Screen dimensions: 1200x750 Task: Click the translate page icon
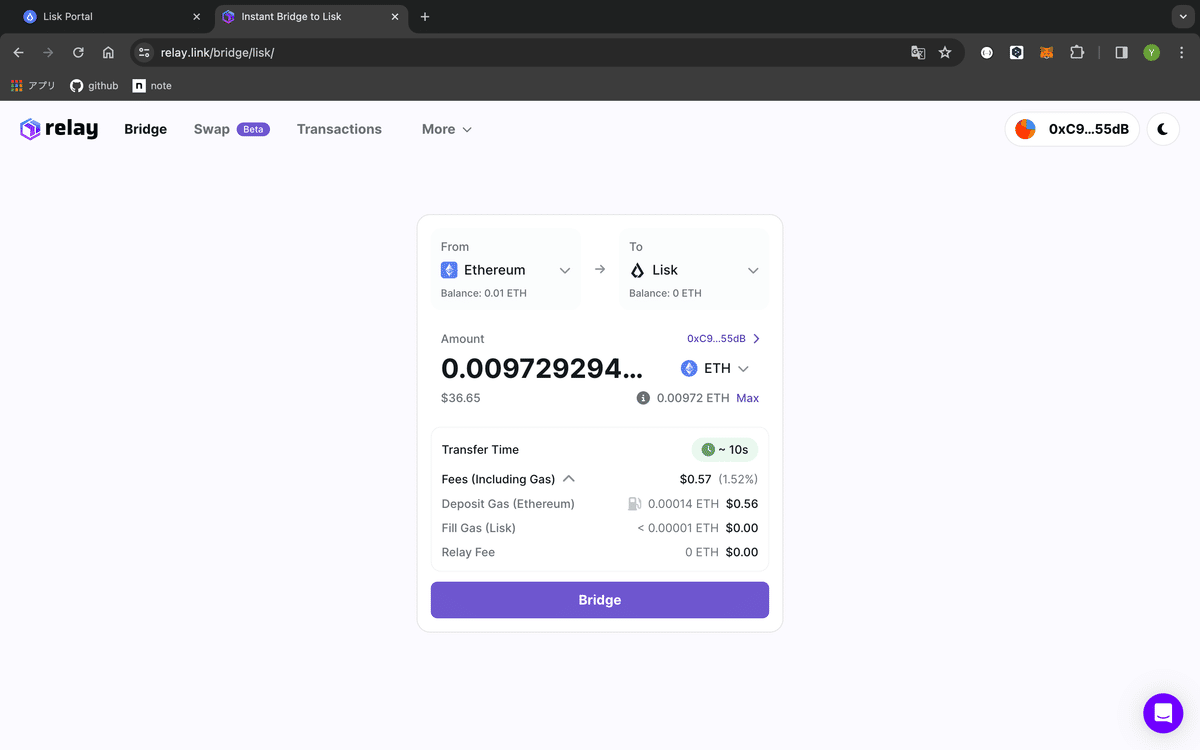918,52
